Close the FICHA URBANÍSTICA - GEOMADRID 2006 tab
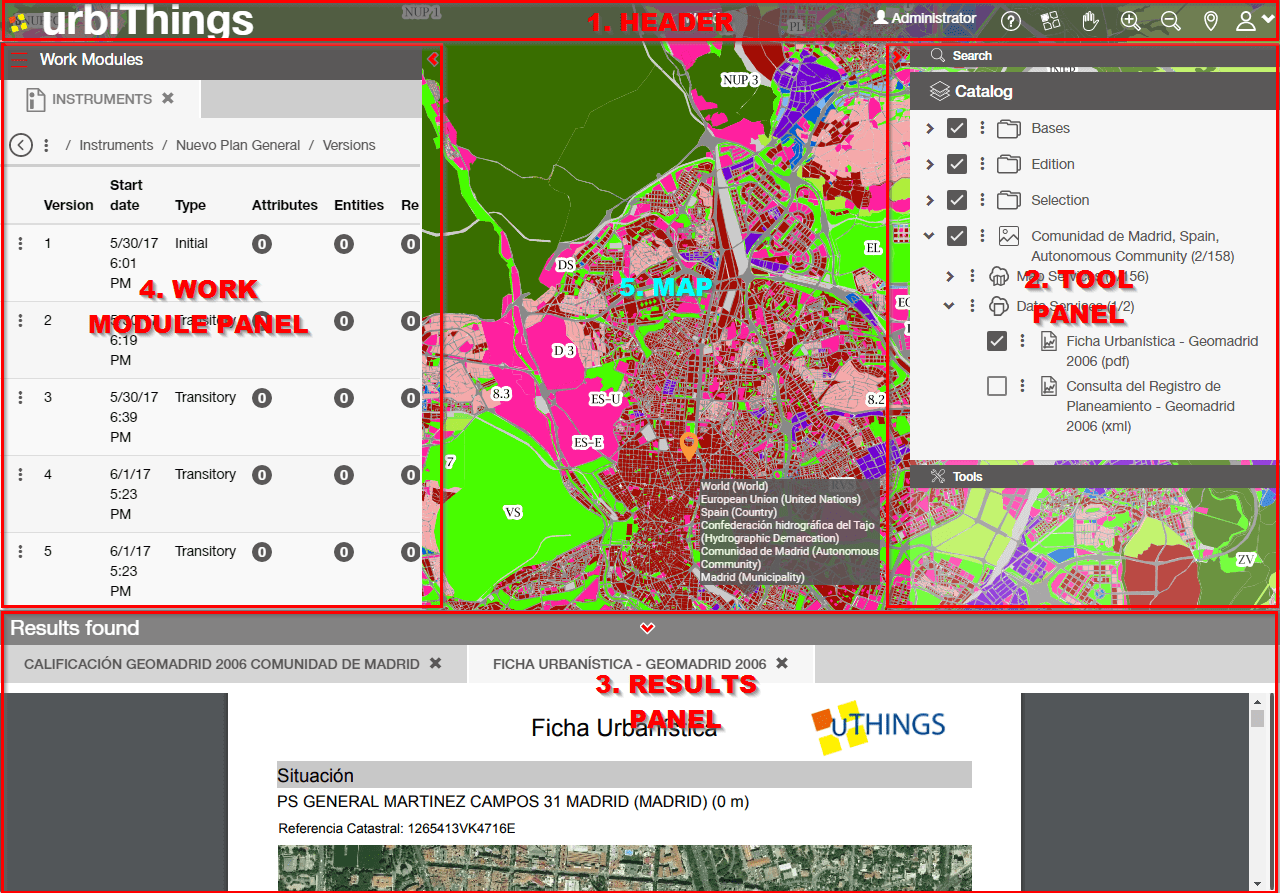This screenshot has height=893, width=1280. (x=782, y=663)
